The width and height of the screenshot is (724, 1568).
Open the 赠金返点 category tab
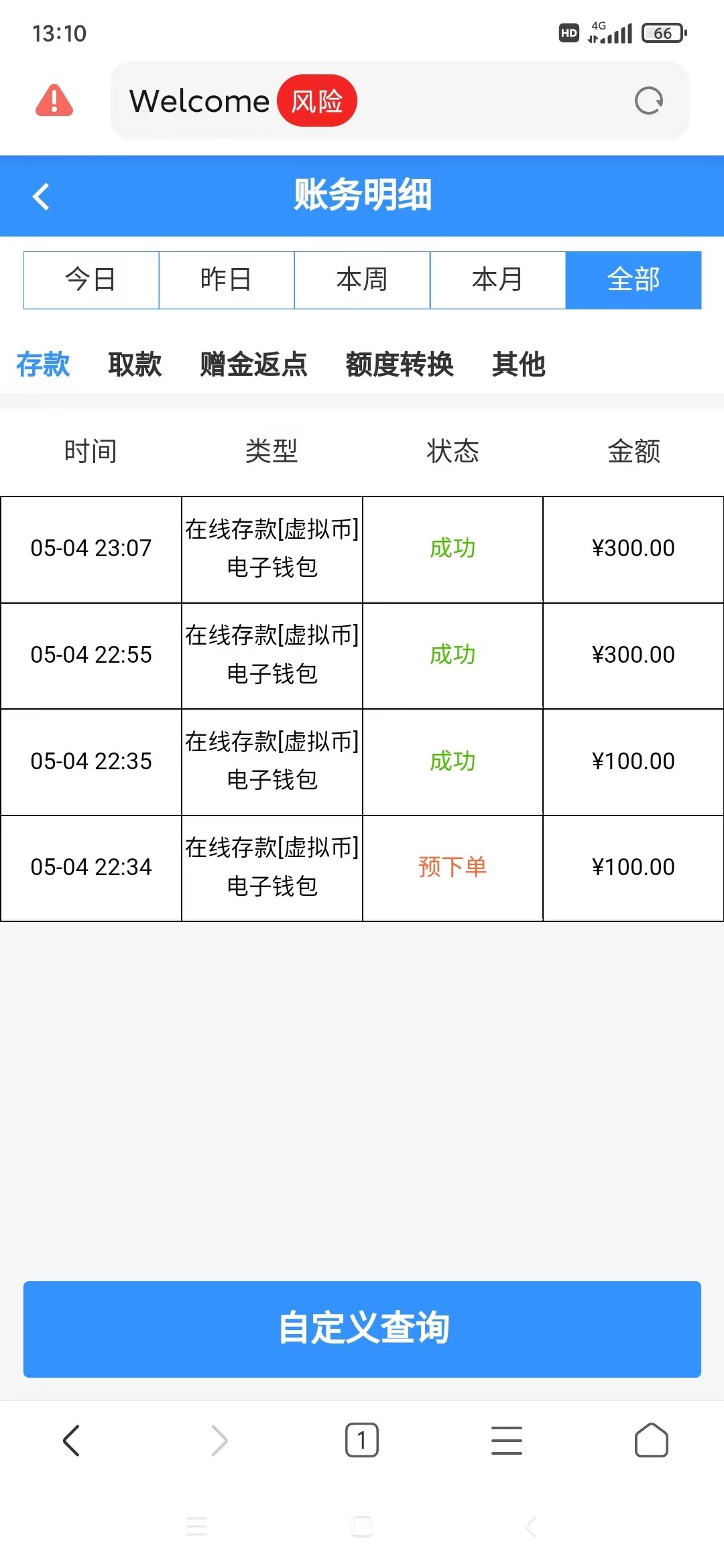pyautogui.click(x=253, y=365)
